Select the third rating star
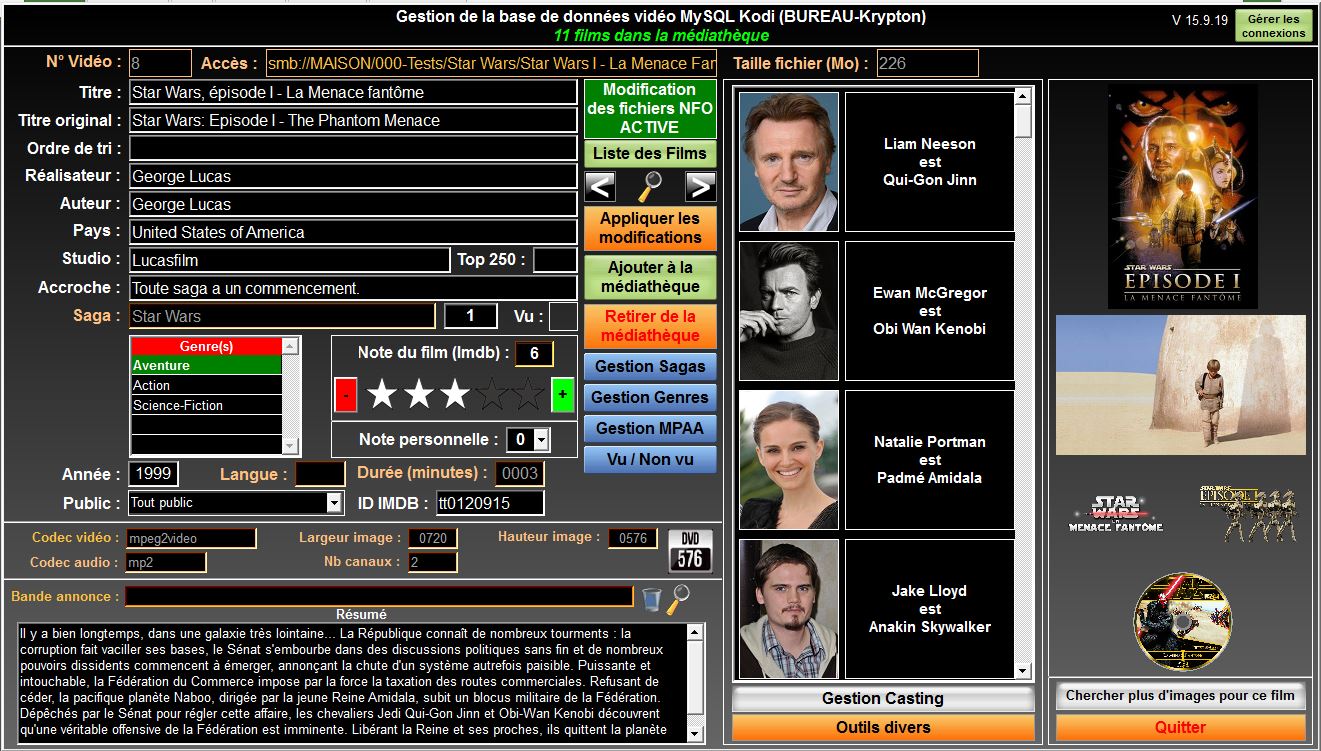 click(x=455, y=394)
